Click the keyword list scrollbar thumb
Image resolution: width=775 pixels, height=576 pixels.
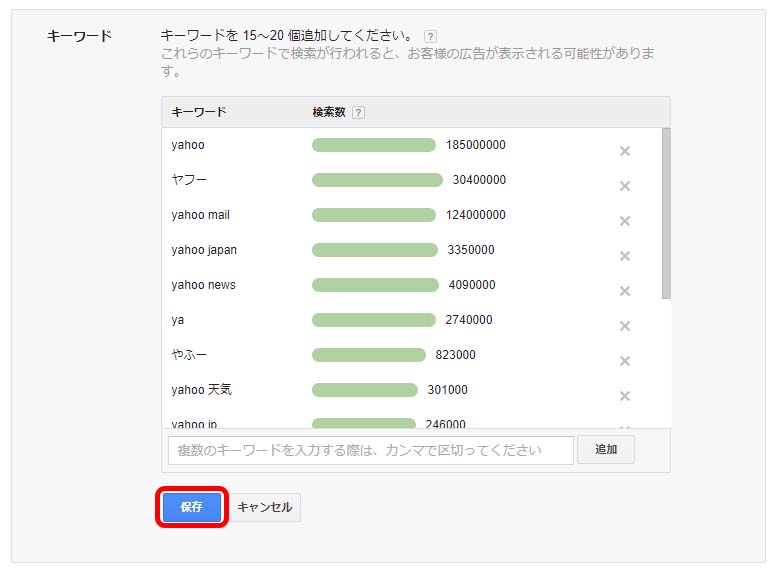point(666,213)
